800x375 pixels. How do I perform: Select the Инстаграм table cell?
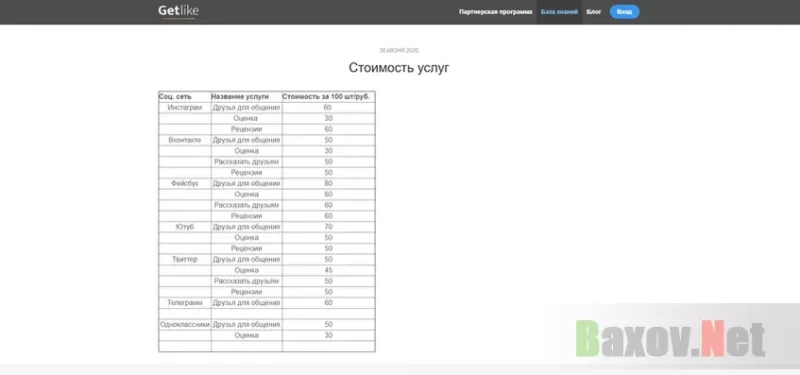point(185,108)
